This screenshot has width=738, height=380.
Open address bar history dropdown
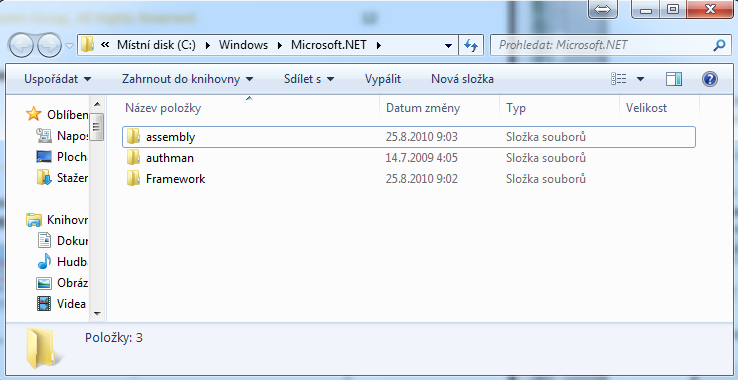449,45
